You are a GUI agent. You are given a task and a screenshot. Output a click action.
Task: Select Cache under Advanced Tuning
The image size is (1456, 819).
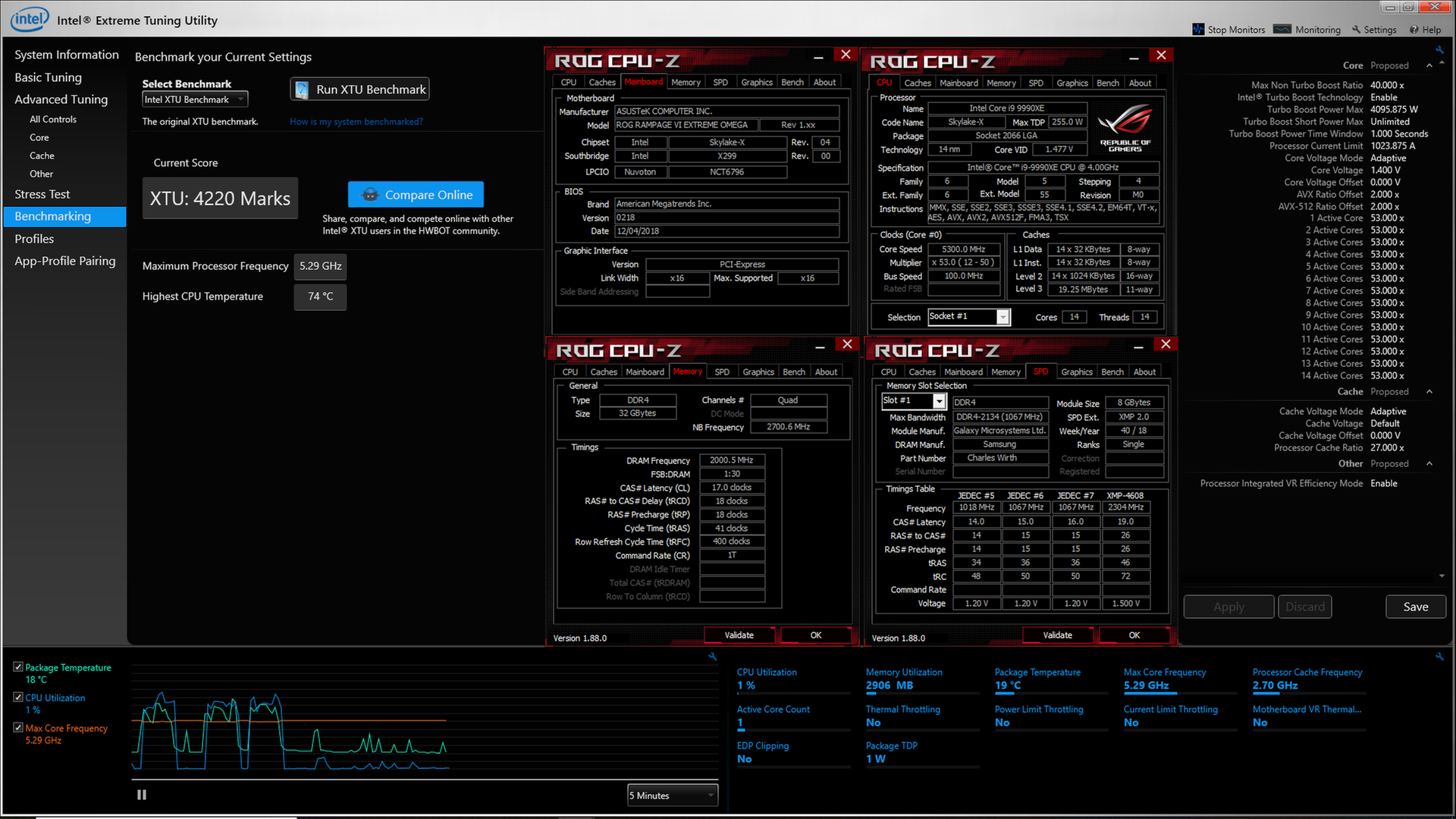(42, 155)
